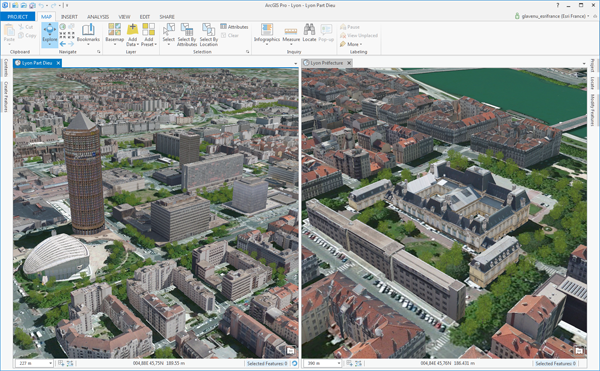Switch to the SHARE ribbon tab
Screen dimensions: 600x371
tap(167, 17)
